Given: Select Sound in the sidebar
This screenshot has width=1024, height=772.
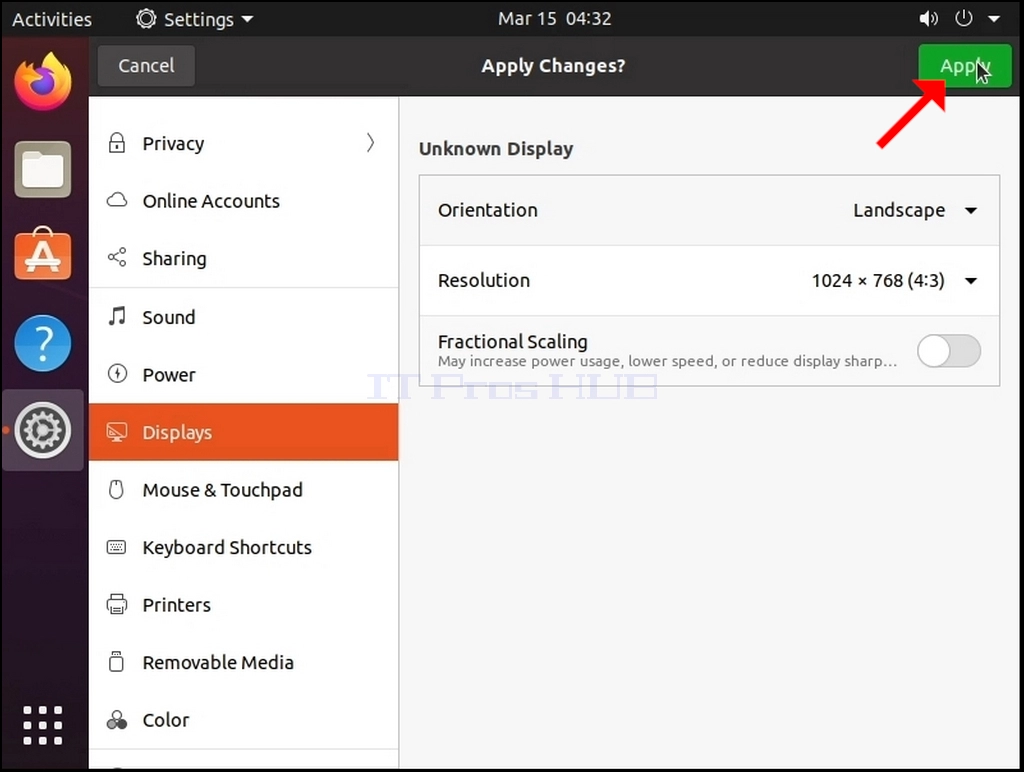Looking at the screenshot, I should pyautogui.click(x=244, y=317).
